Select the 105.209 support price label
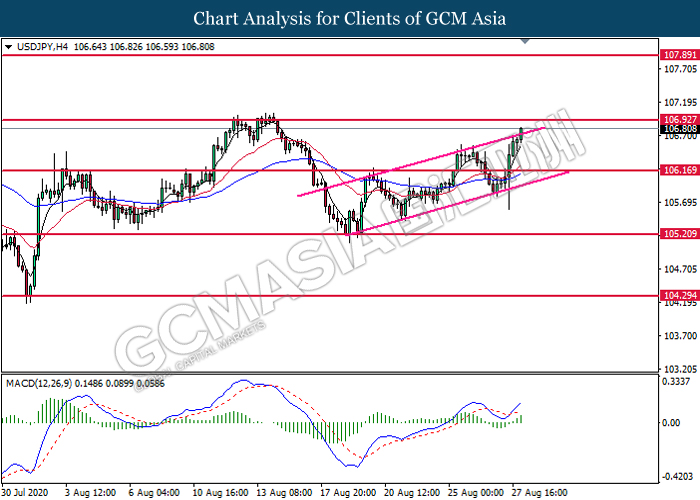The image size is (700, 500). (679, 233)
